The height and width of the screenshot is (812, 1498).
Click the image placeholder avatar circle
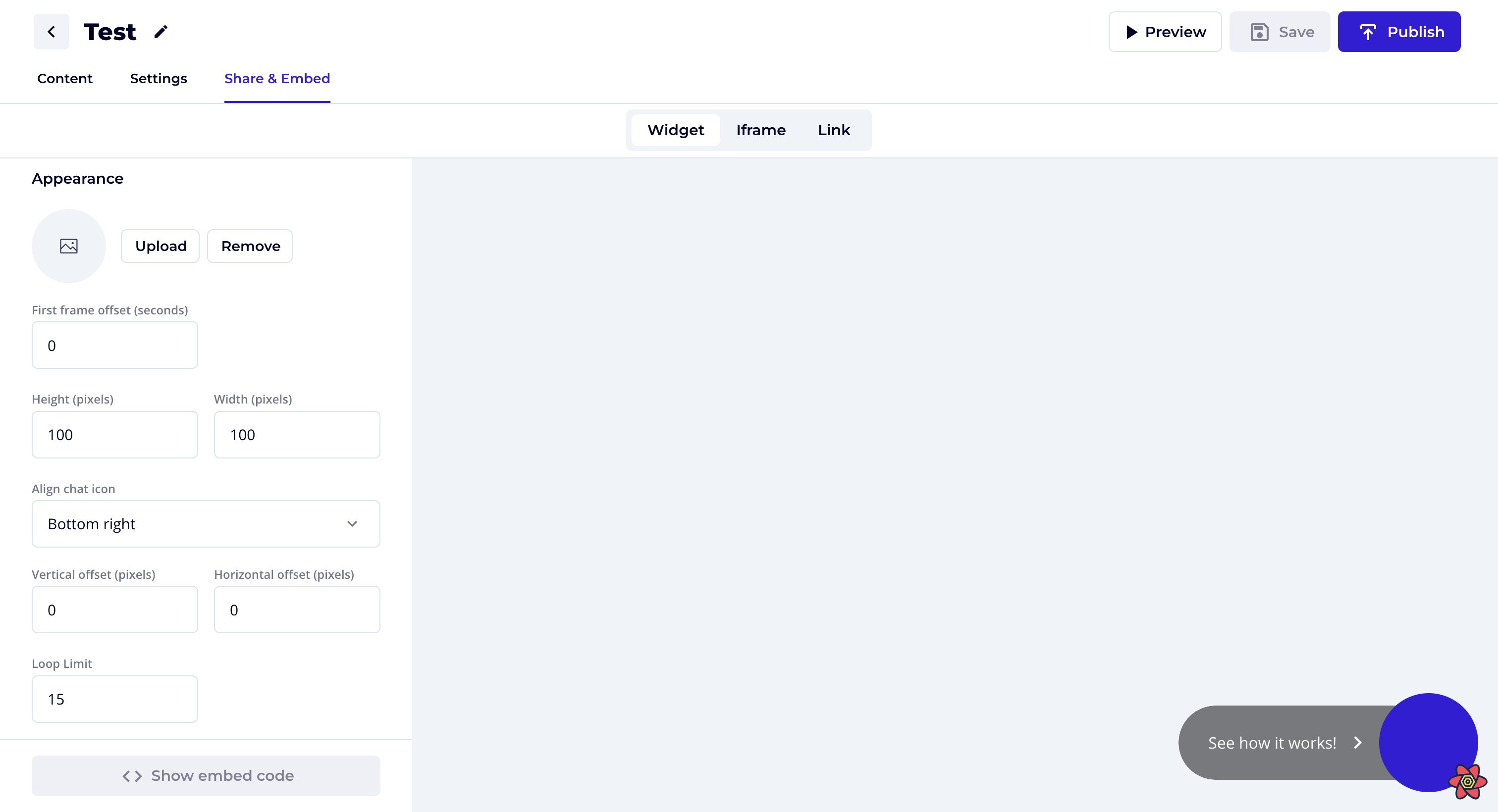pyautogui.click(x=69, y=246)
